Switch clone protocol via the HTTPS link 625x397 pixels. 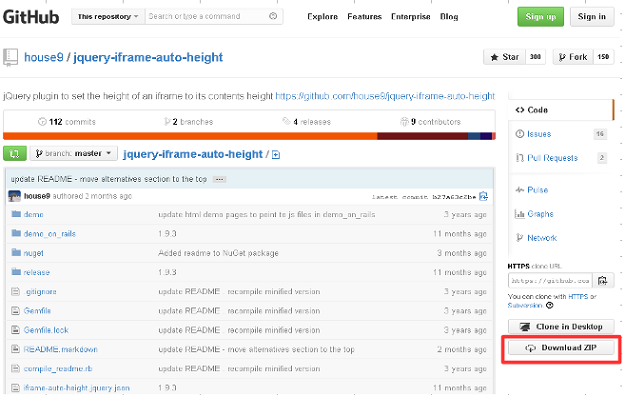click(x=578, y=297)
